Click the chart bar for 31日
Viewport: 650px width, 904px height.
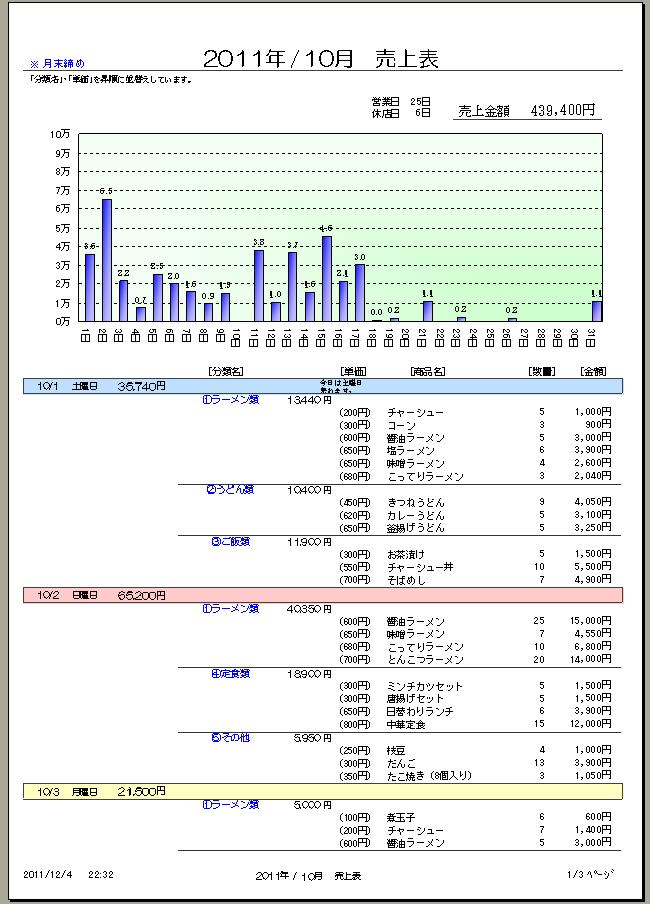pos(596,311)
